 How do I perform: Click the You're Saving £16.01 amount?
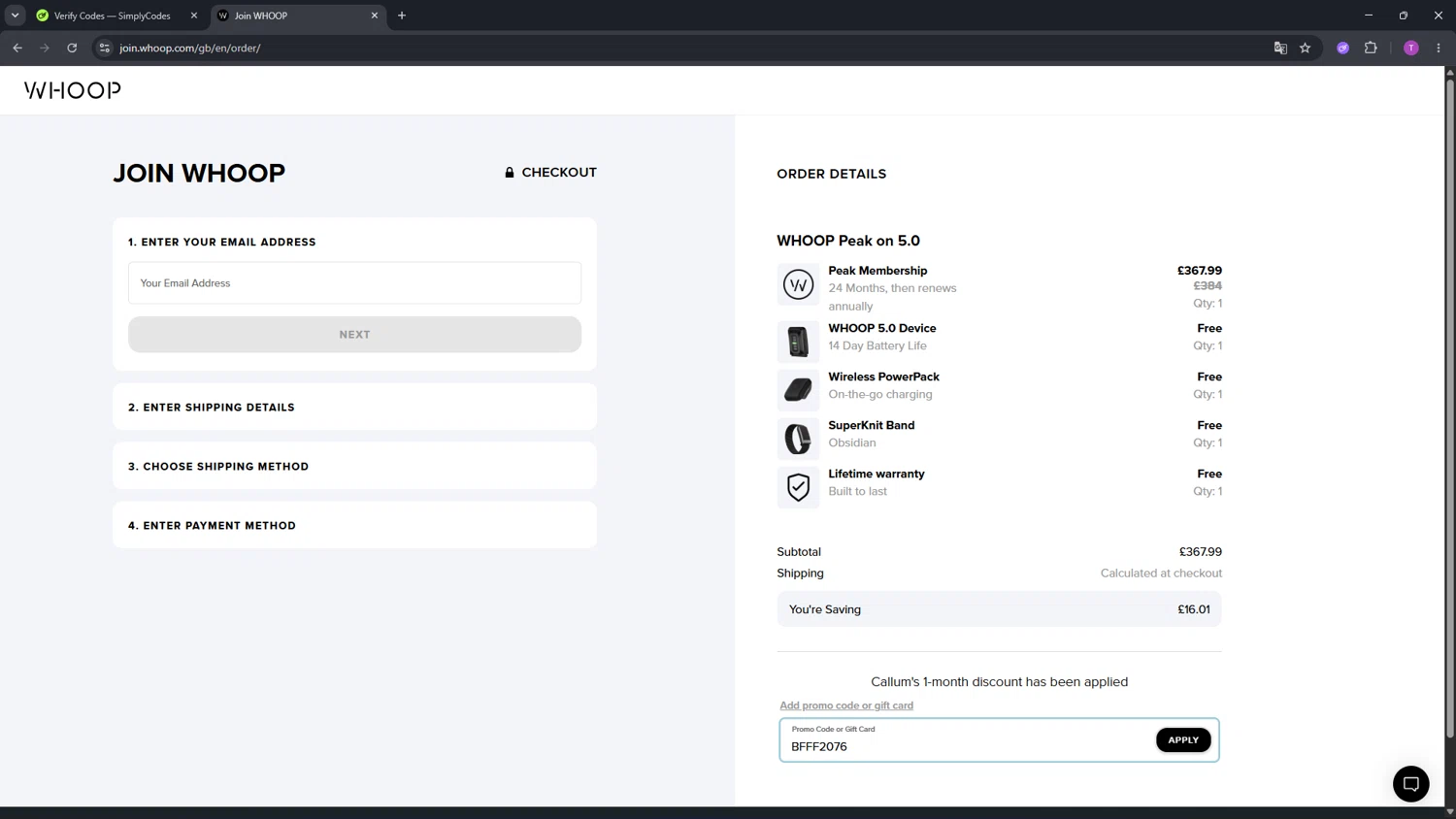pyautogui.click(x=1194, y=609)
